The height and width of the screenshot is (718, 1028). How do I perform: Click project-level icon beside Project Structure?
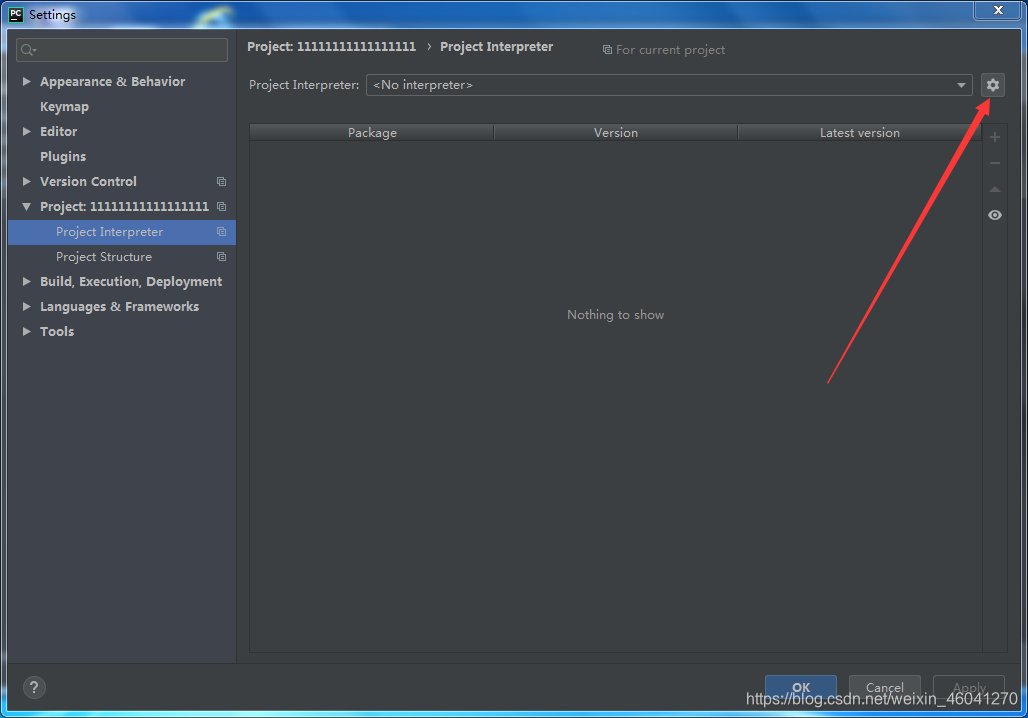[x=222, y=256]
